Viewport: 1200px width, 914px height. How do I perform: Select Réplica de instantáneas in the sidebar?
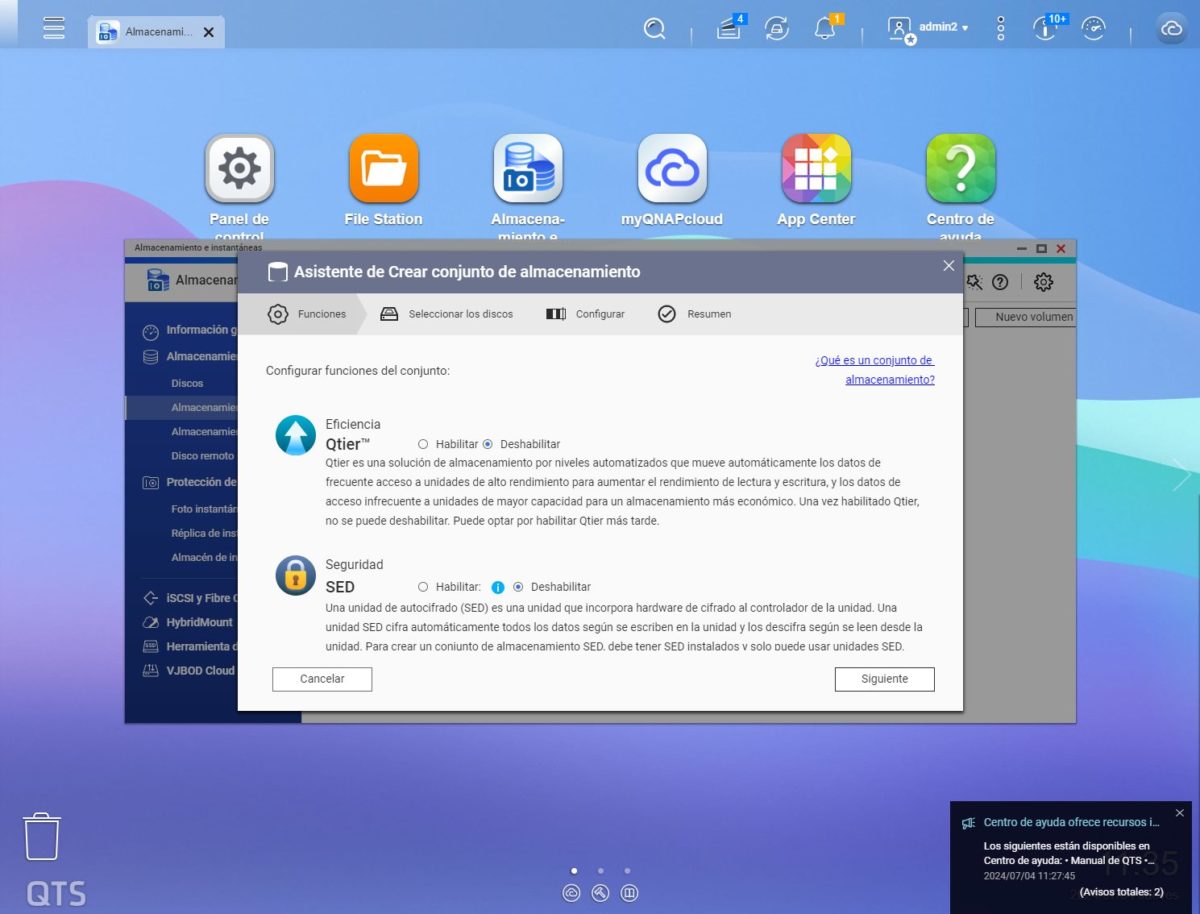point(204,533)
